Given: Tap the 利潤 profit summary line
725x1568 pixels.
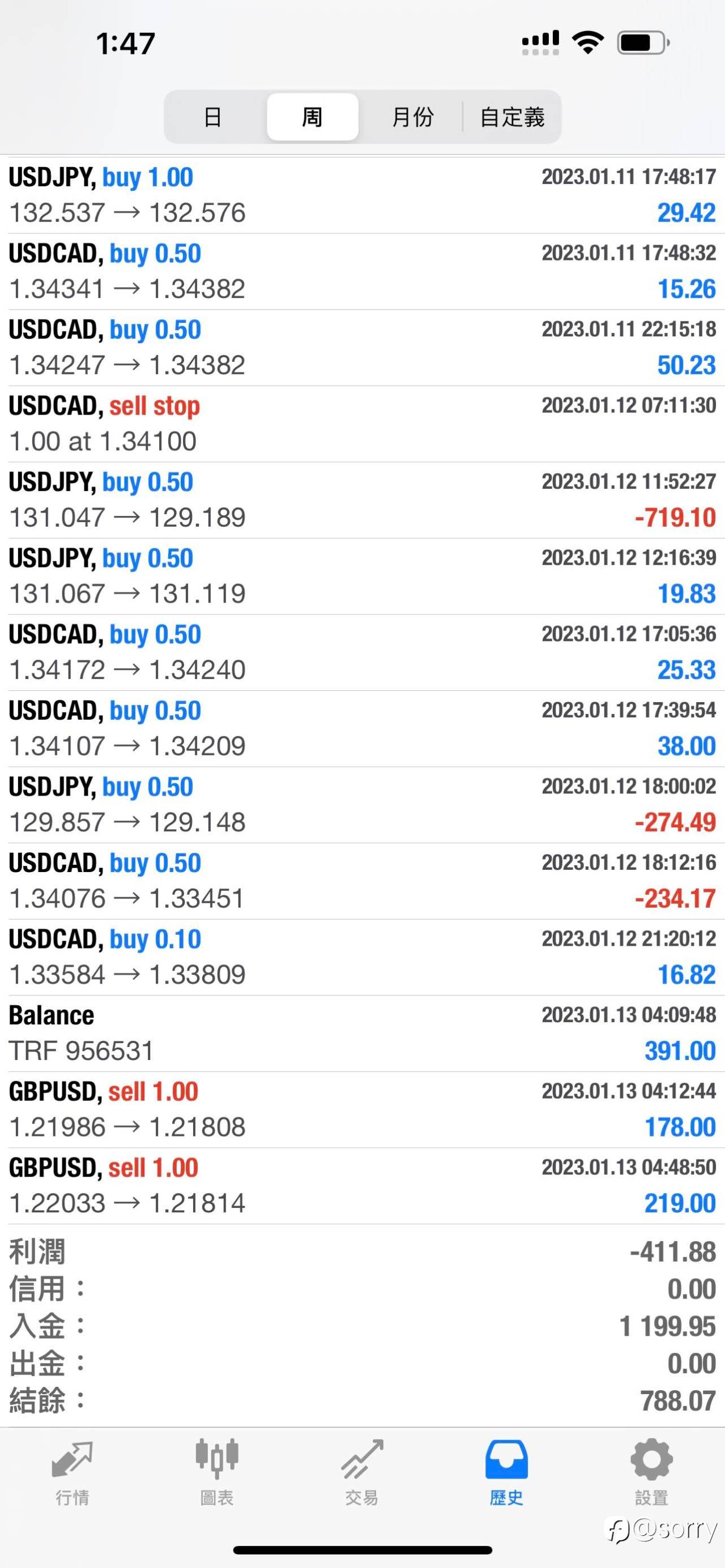Looking at the screenshot, I should click(362, 1252).
